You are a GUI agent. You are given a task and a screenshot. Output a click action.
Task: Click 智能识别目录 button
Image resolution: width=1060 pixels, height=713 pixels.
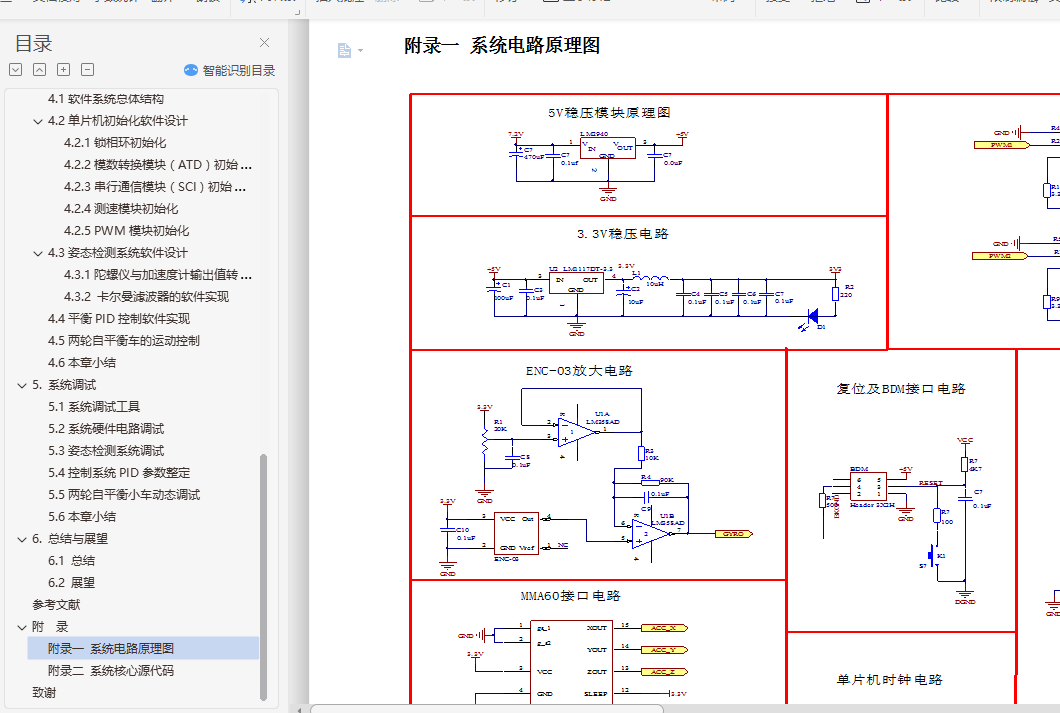(x=230, y=70)
